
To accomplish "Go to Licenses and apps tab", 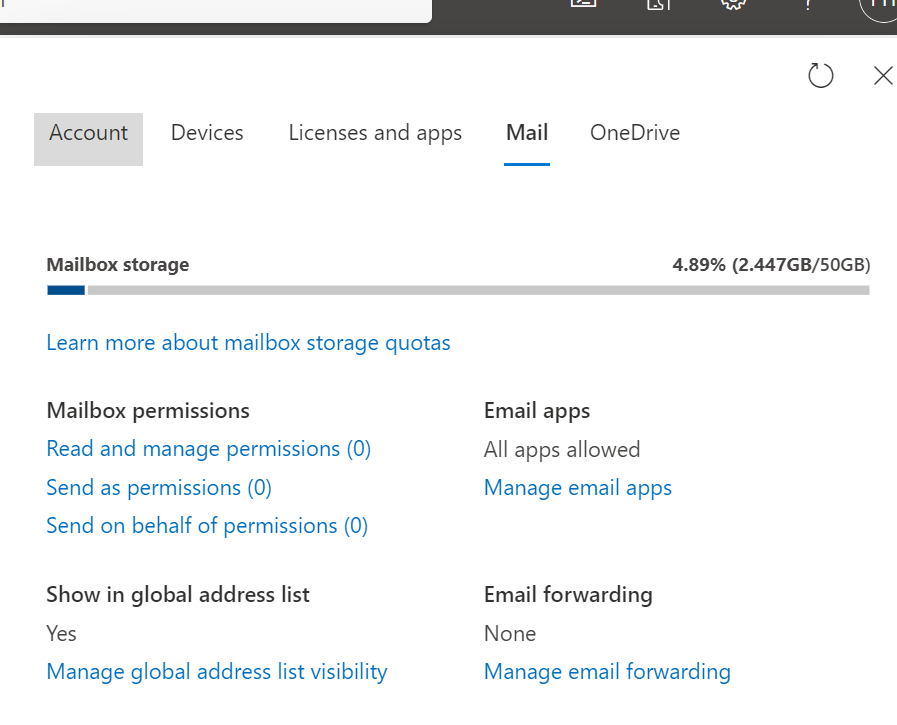I will [x=375, y=133].
